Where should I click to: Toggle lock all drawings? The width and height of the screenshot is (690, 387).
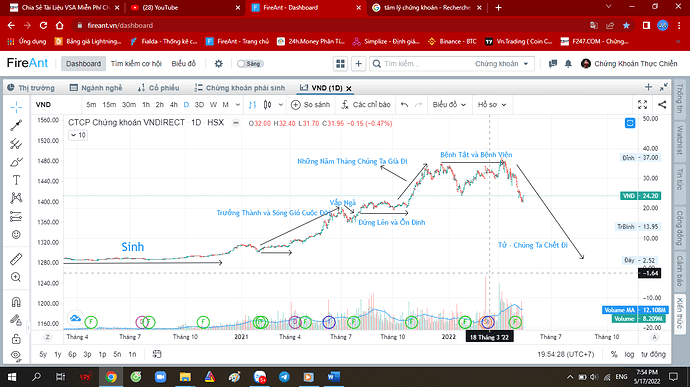click(x=16, y=339)
